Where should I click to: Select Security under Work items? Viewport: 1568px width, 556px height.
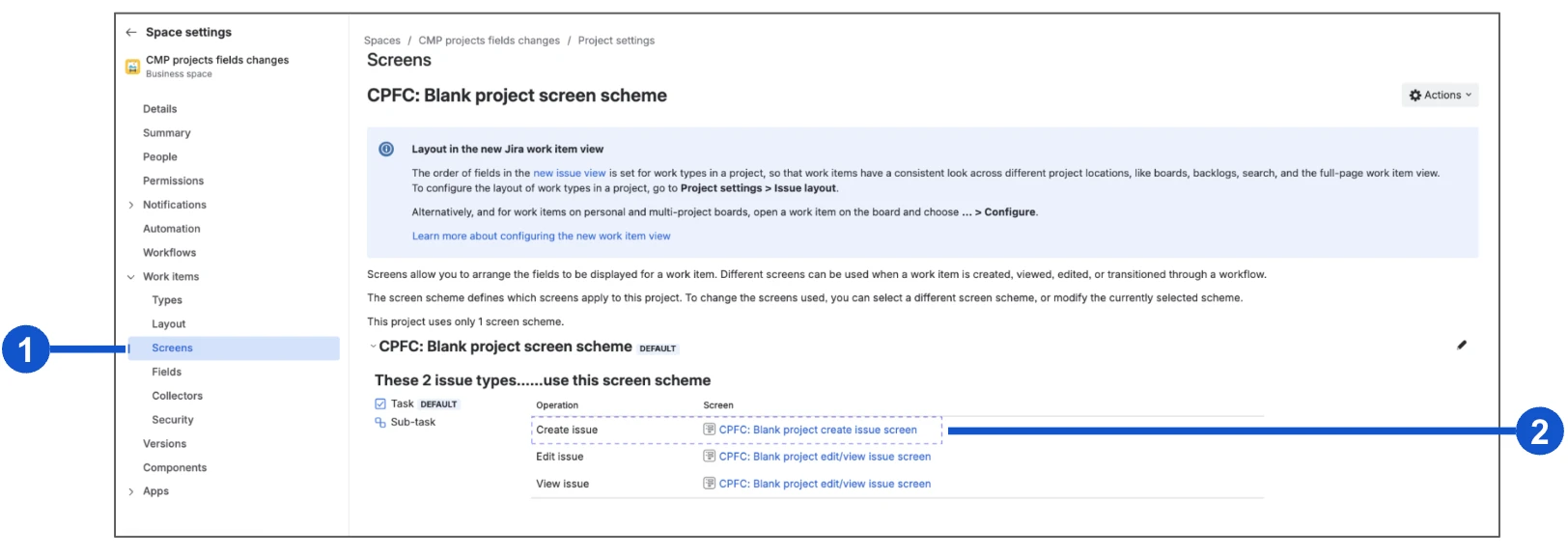173,420
